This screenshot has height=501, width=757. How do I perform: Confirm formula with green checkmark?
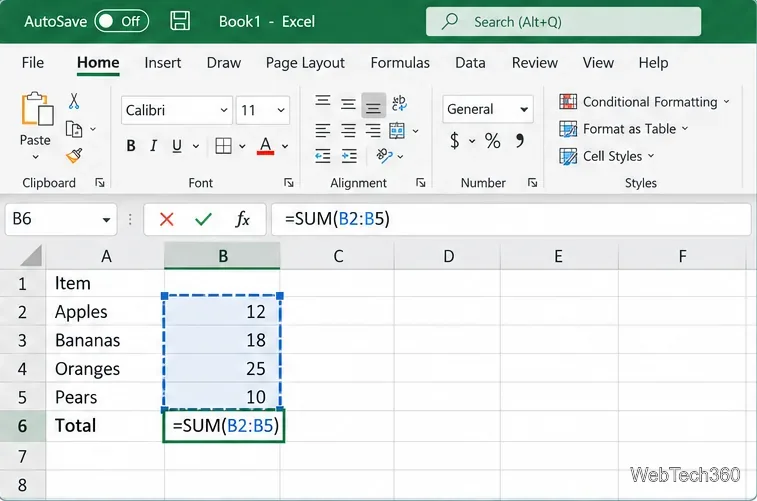coord(203,220)
